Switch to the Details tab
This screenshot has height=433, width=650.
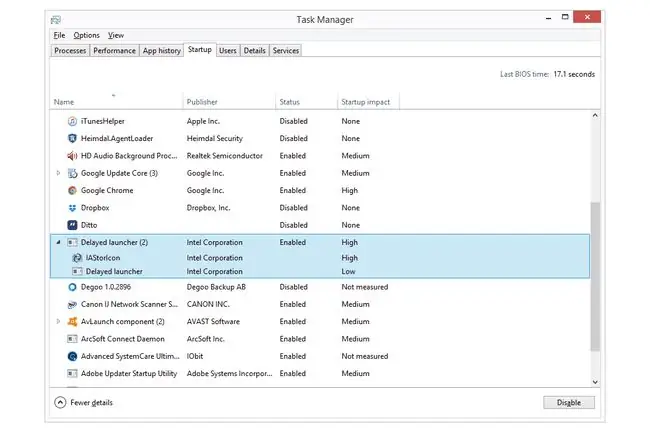click(x=255, y=51)
